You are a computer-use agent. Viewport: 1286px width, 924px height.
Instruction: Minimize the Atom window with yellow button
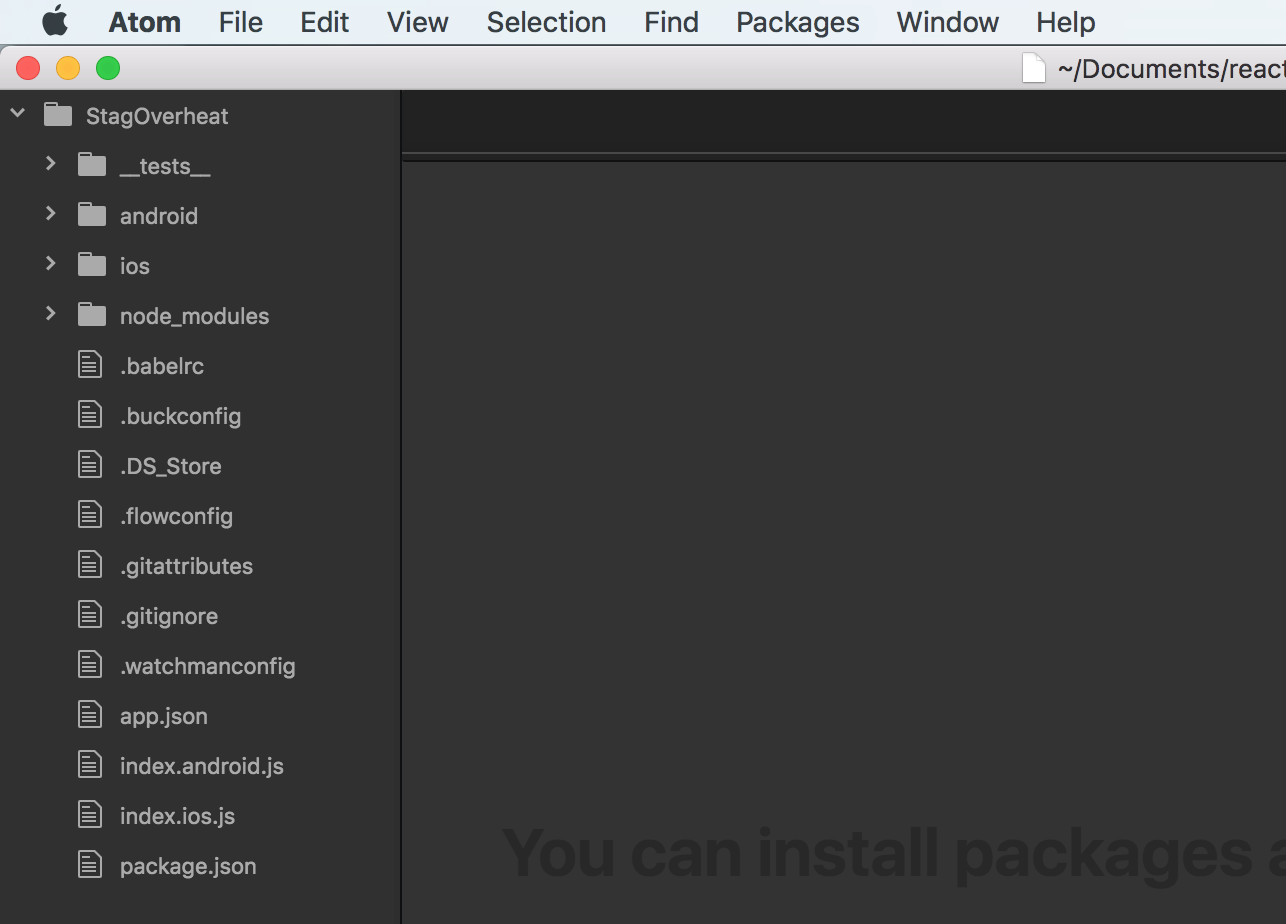(x=68, y=68)
